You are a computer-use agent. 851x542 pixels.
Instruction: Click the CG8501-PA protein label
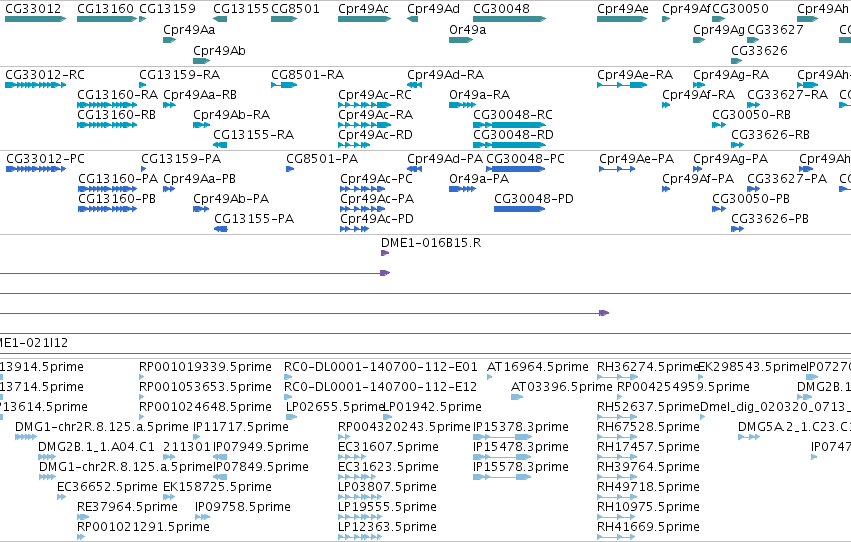[x=322, y=159]
